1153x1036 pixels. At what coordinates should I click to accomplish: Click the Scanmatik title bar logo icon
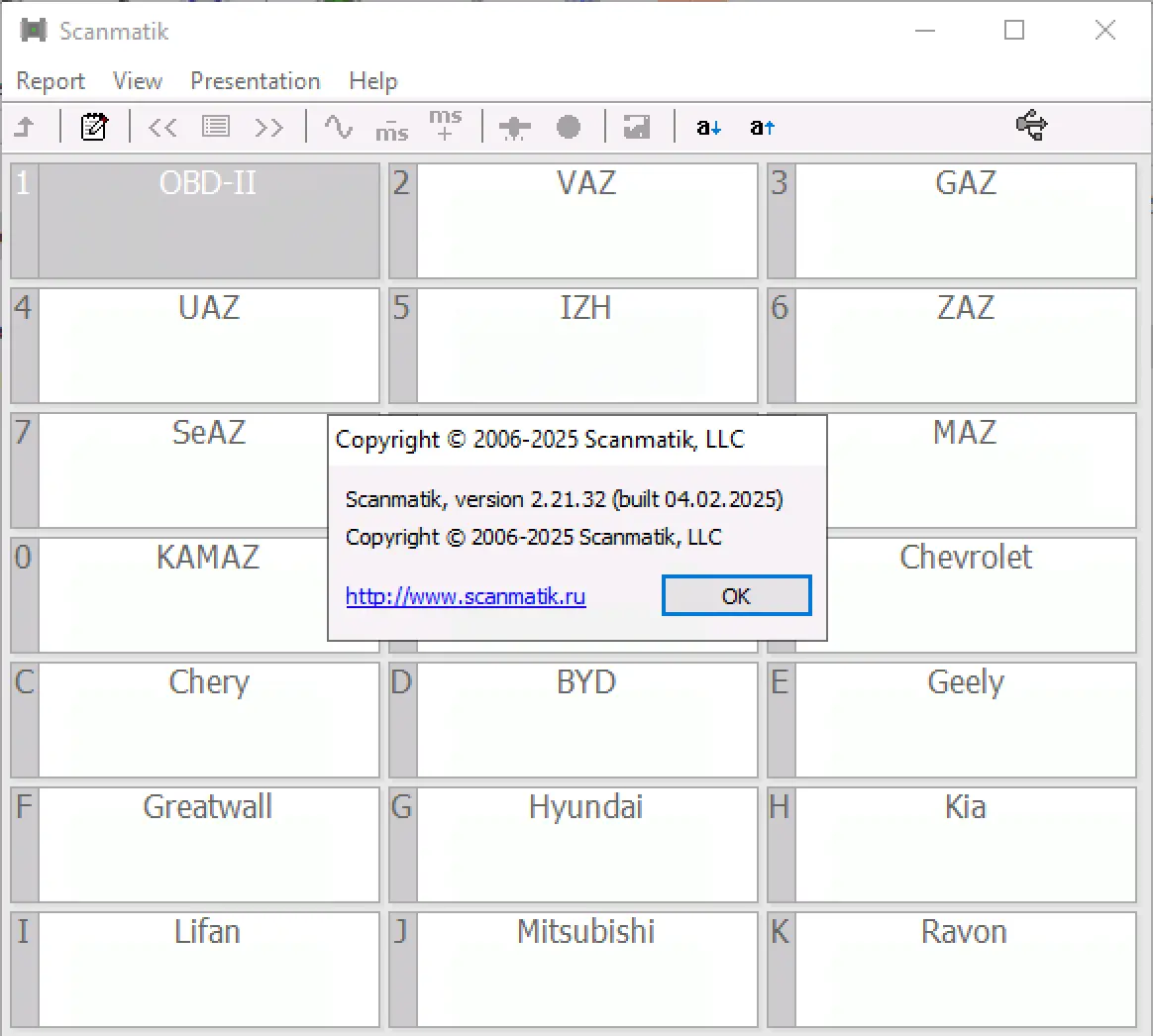tap(34, 31)
